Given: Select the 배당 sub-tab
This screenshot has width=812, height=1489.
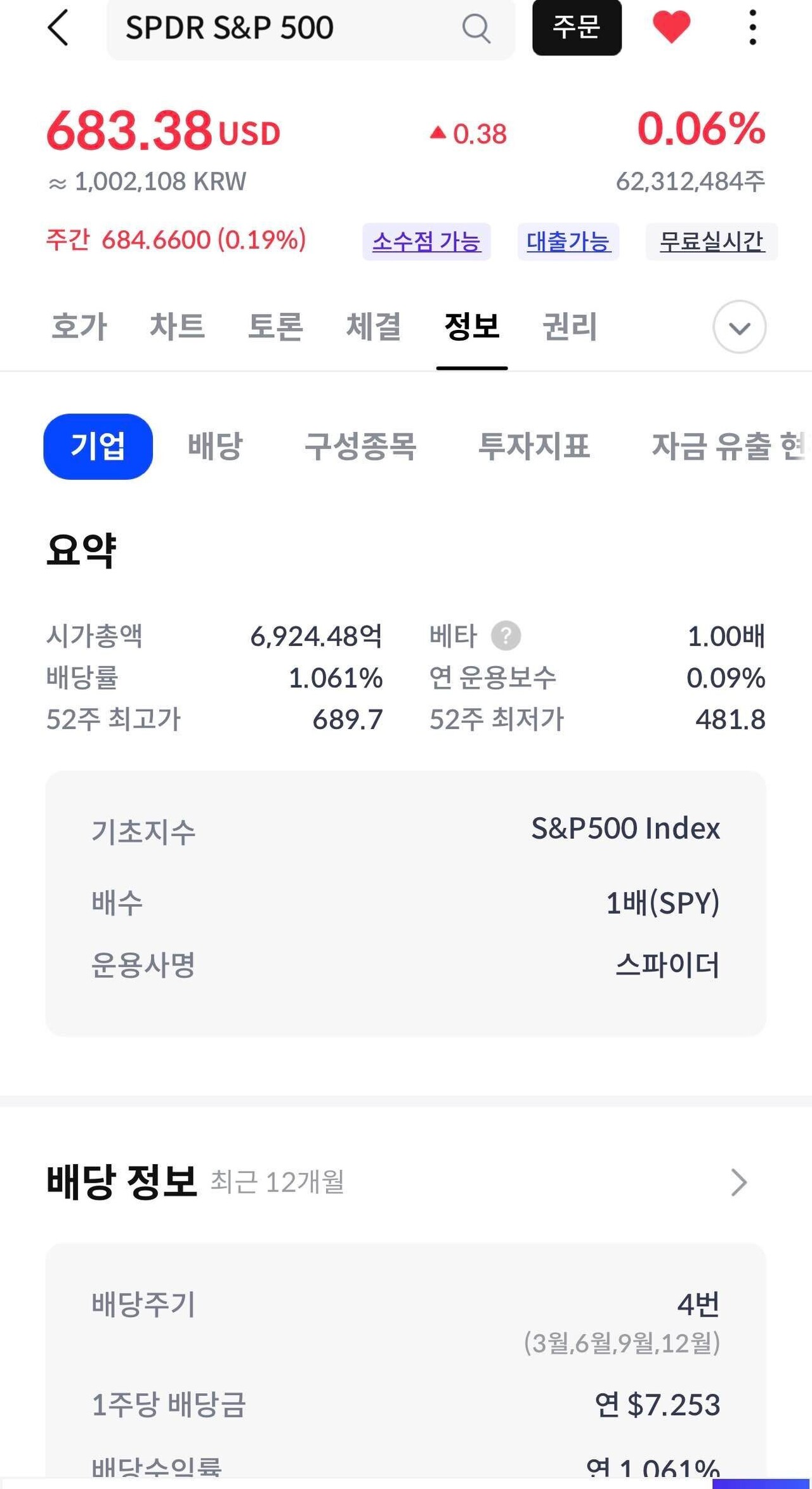Looking at the screenshot, I should tap(217, 446).
